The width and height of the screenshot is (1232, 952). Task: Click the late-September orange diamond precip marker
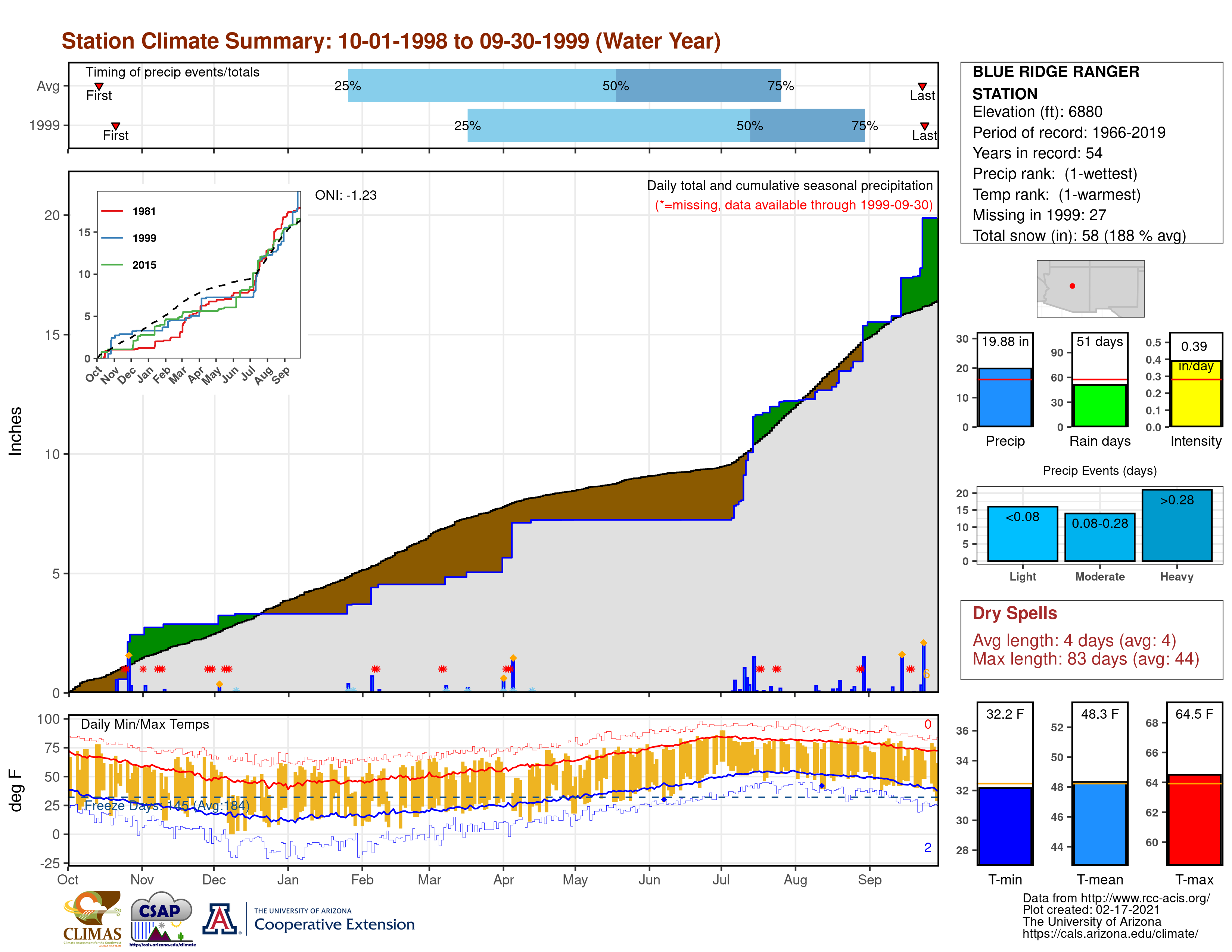pos(923,643)
